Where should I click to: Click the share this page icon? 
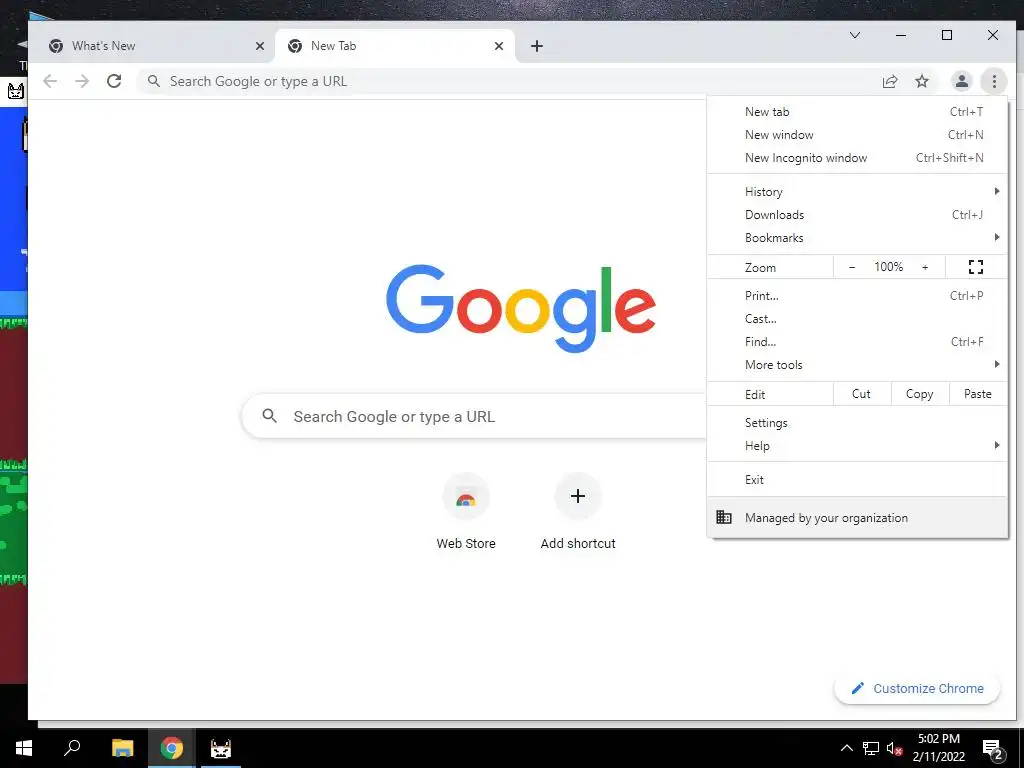click(x=889, y=81)
